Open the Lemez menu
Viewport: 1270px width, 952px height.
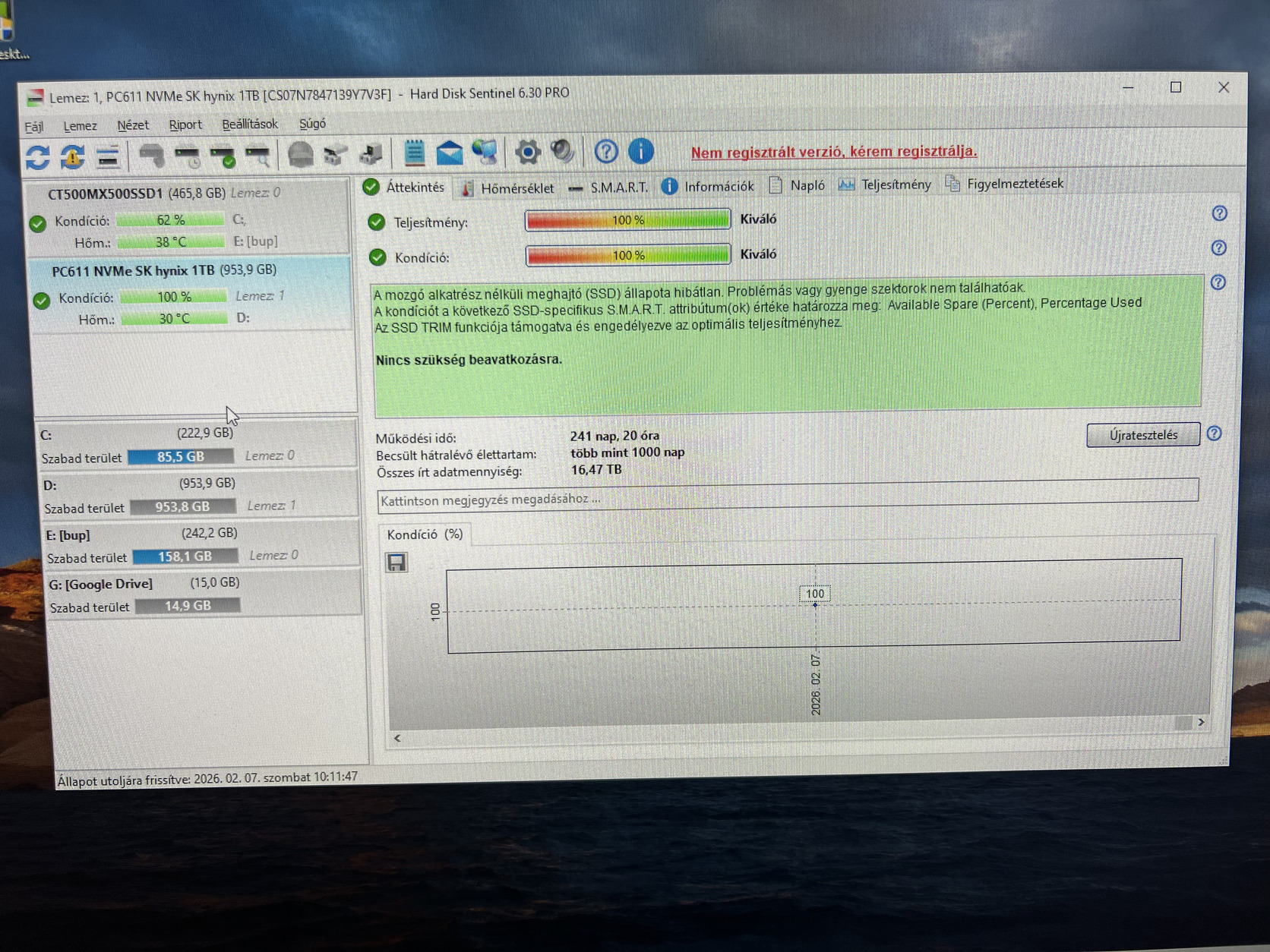pyautogui.click(x=80, y=126)
